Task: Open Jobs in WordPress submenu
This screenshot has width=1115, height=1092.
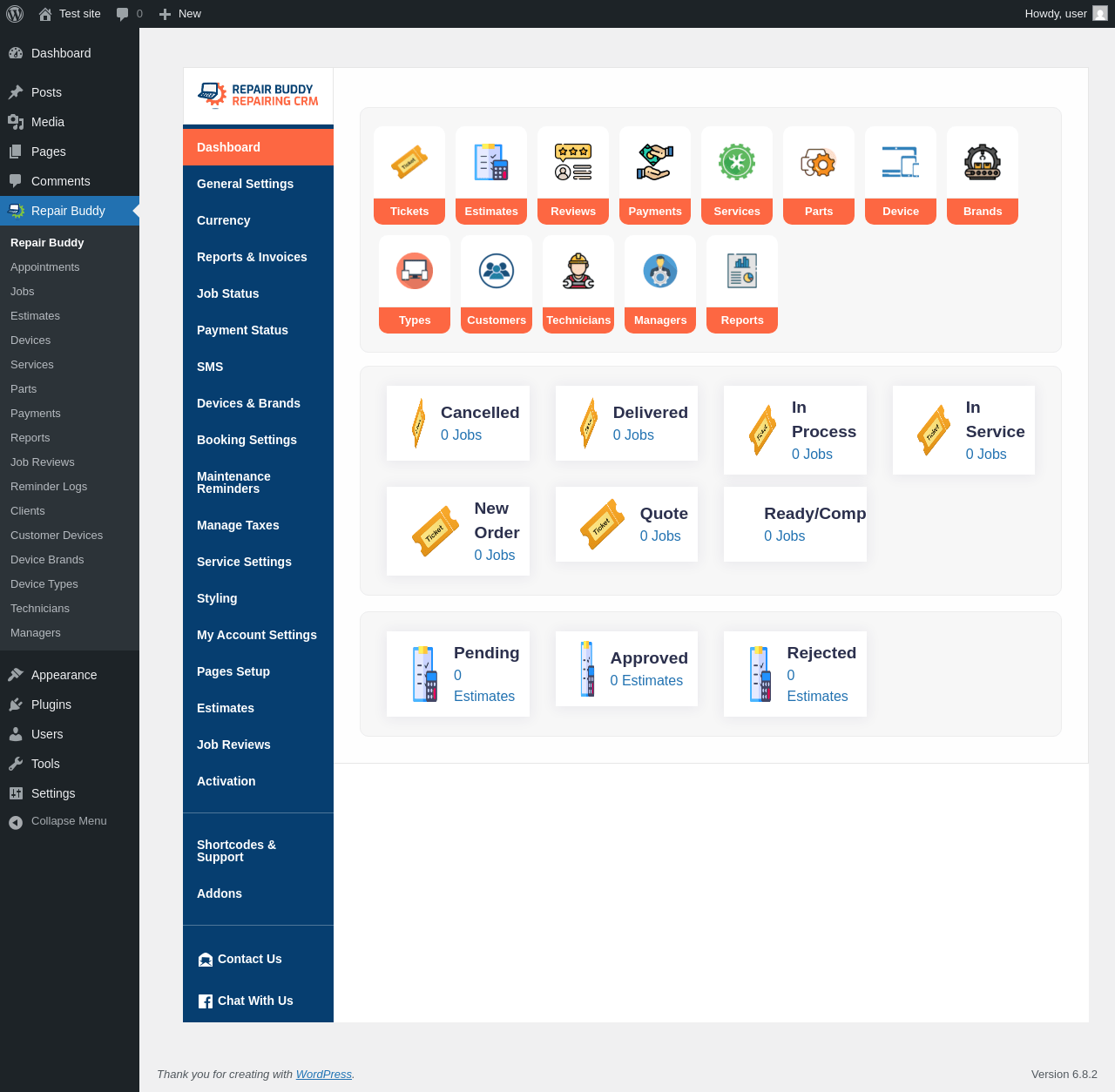Action: (x=70, y=292)
